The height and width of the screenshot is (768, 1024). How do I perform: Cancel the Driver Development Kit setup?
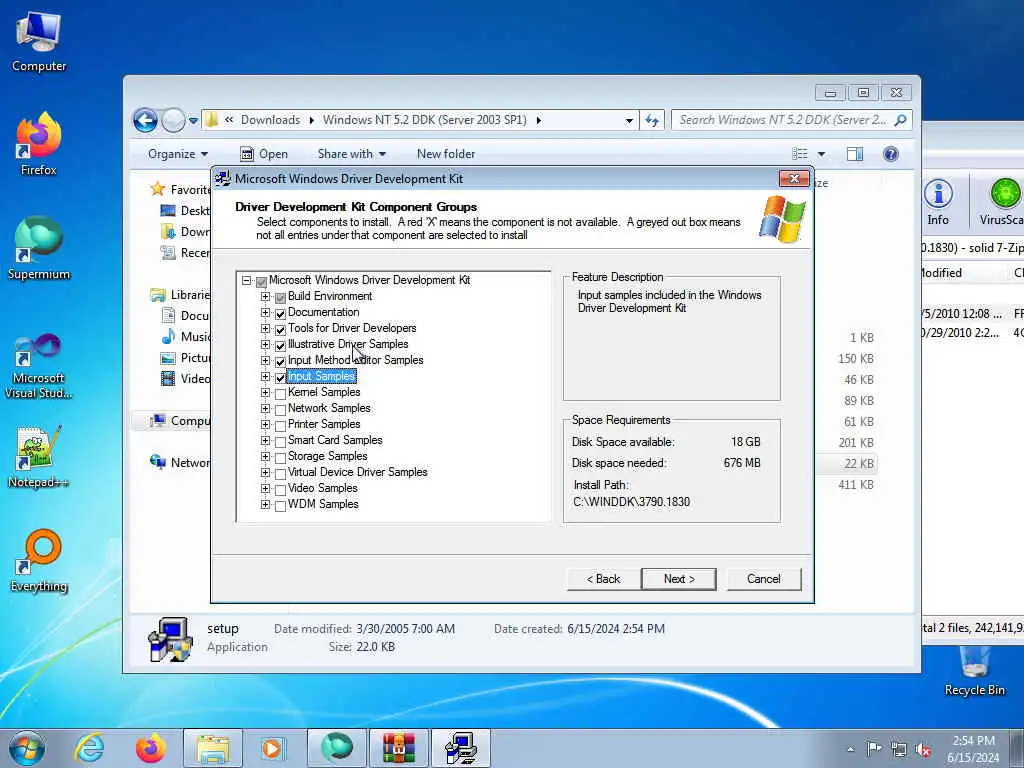(763, 579)
